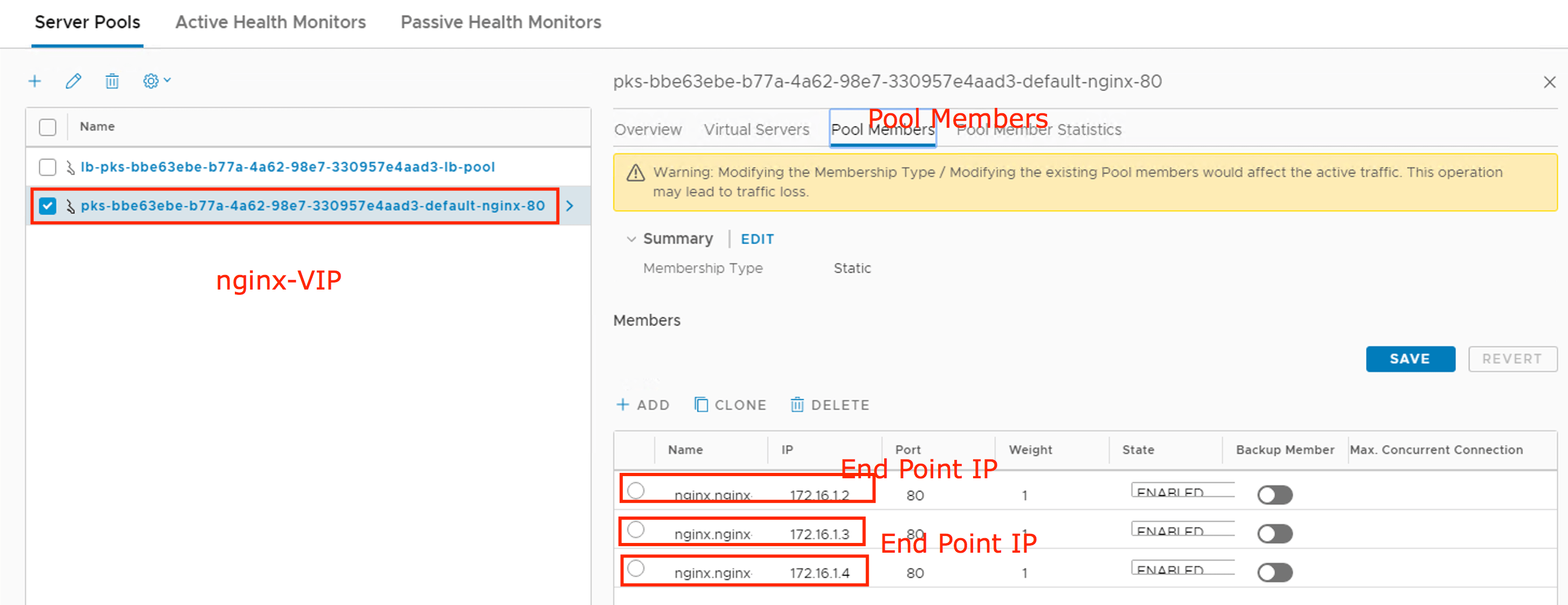The height and width of the screenshot is (605, 1568).
Task: Click the pencil edit icon
Action: tap(73, 81)
